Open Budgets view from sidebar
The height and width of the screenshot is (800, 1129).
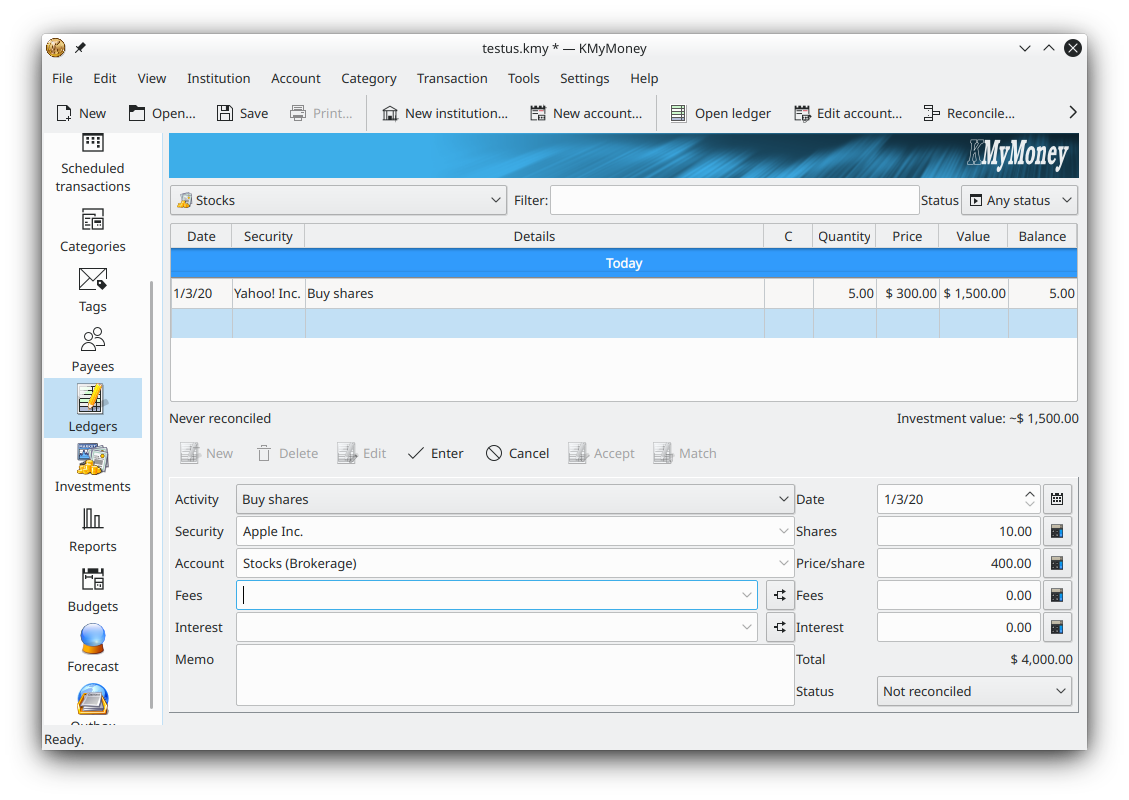coord(92,588)
